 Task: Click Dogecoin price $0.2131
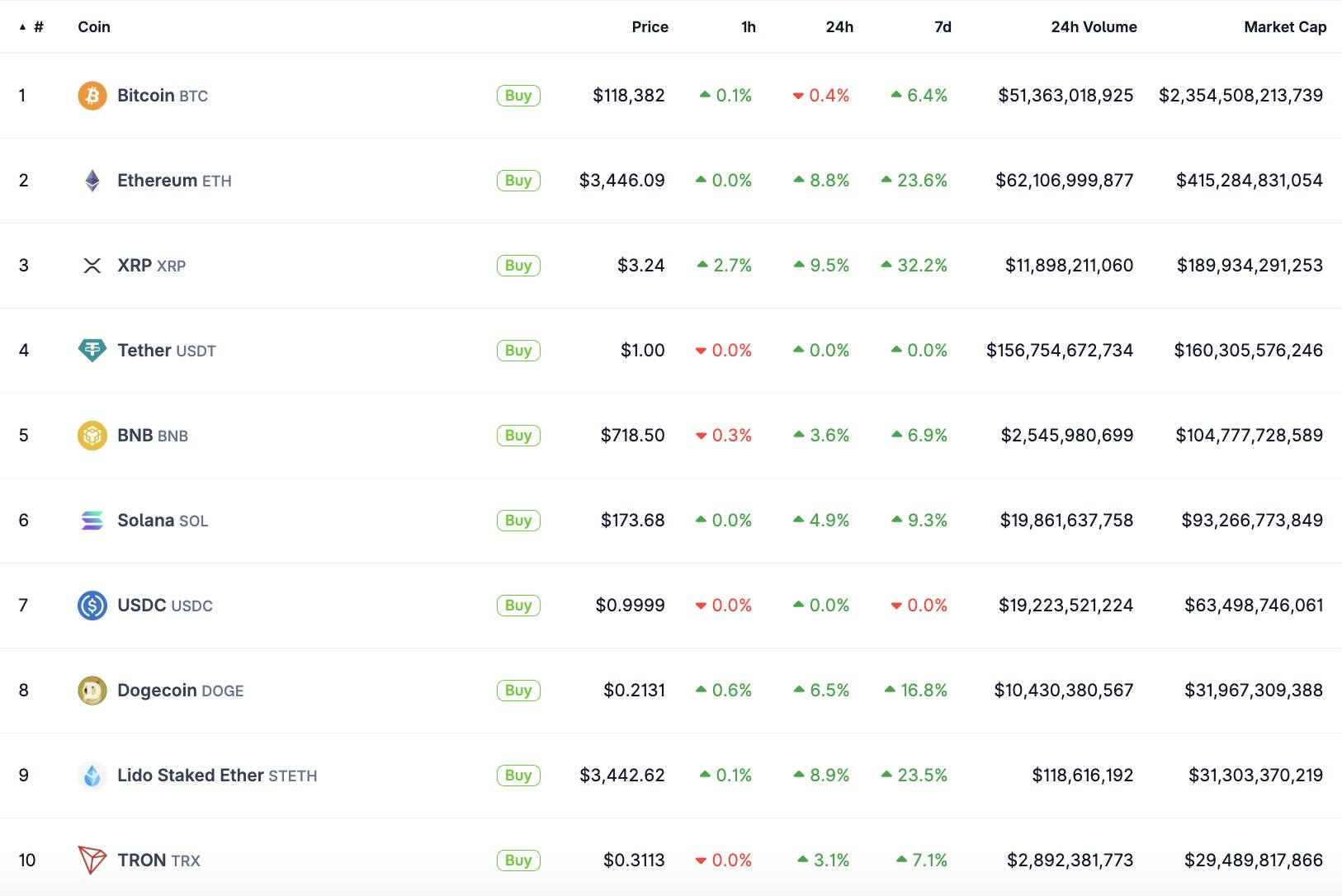[635, 691]
